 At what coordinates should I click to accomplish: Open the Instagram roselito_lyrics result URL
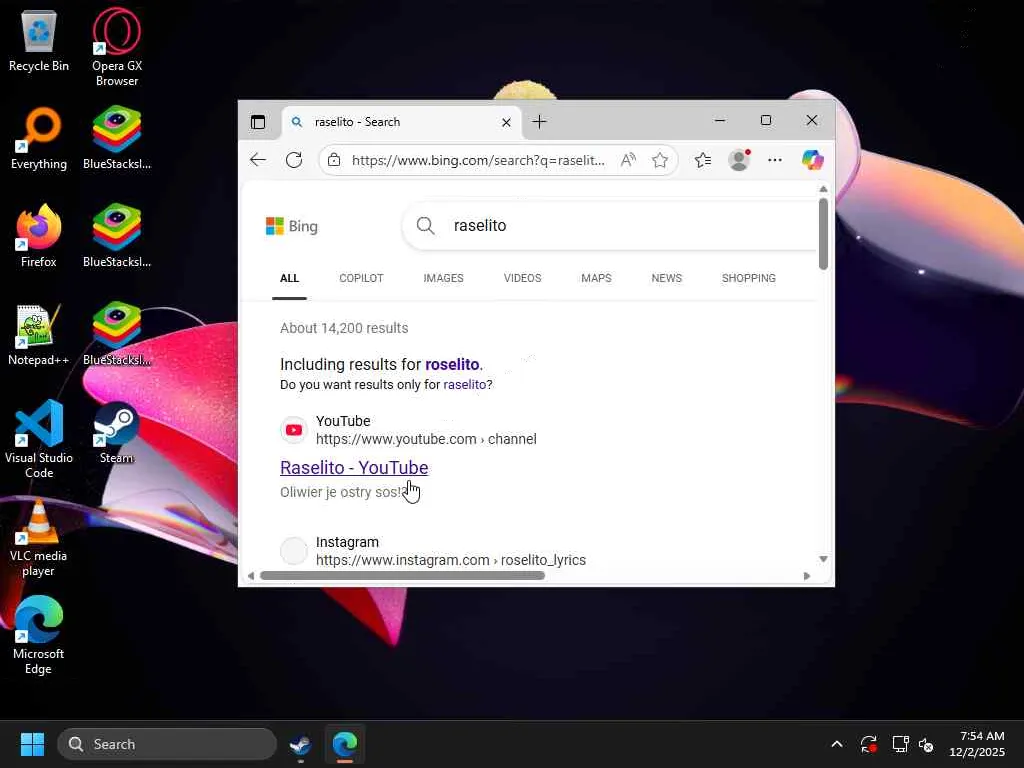pyautogui.click(x=451, y=560)
